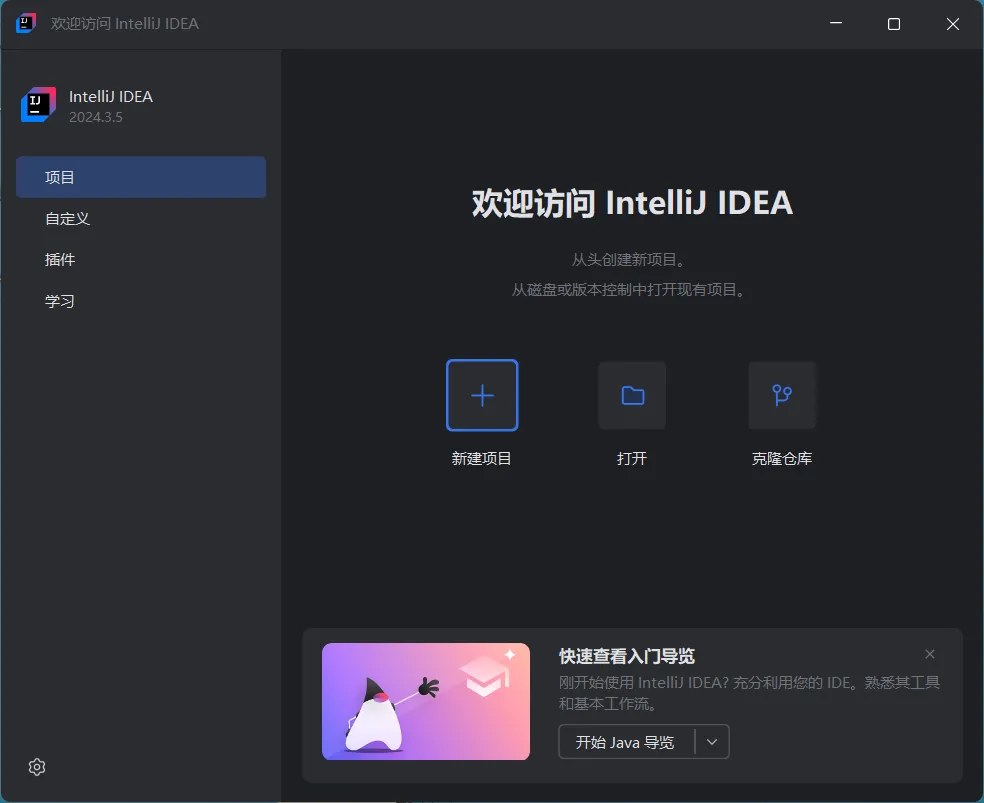The image size is (984, 803).
Task: Open the 插件 tab
Action: click(x=141, y=260)
